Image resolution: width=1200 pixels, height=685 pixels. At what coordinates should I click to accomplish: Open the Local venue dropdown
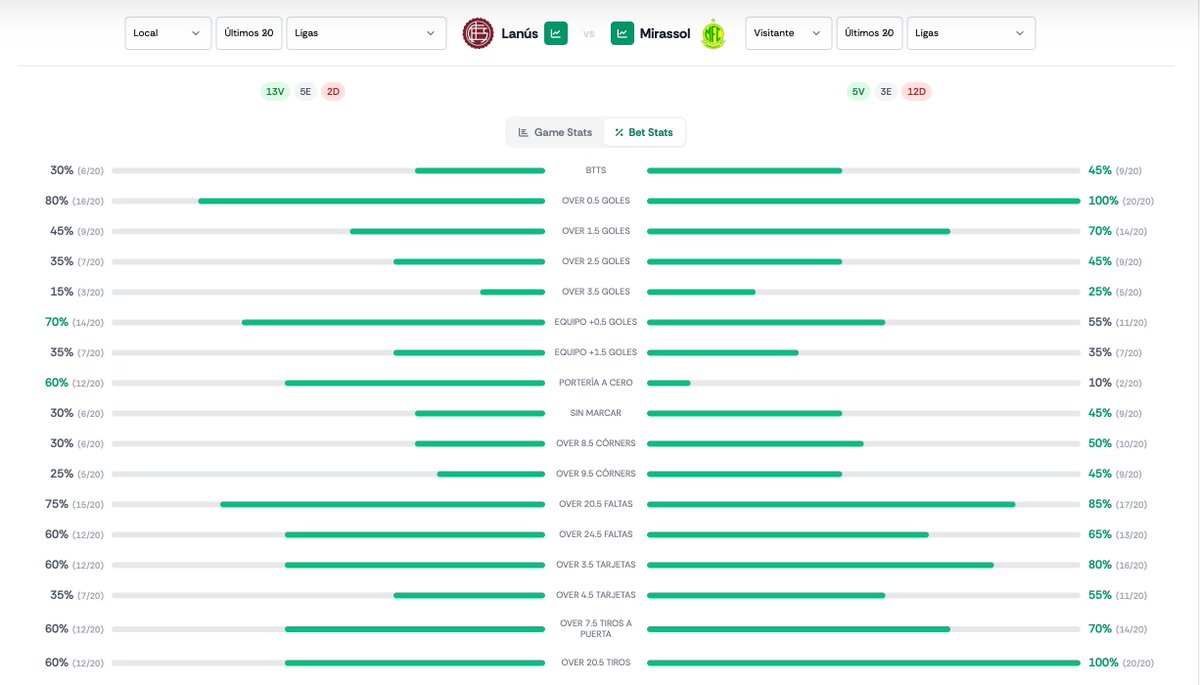point(168,33)
